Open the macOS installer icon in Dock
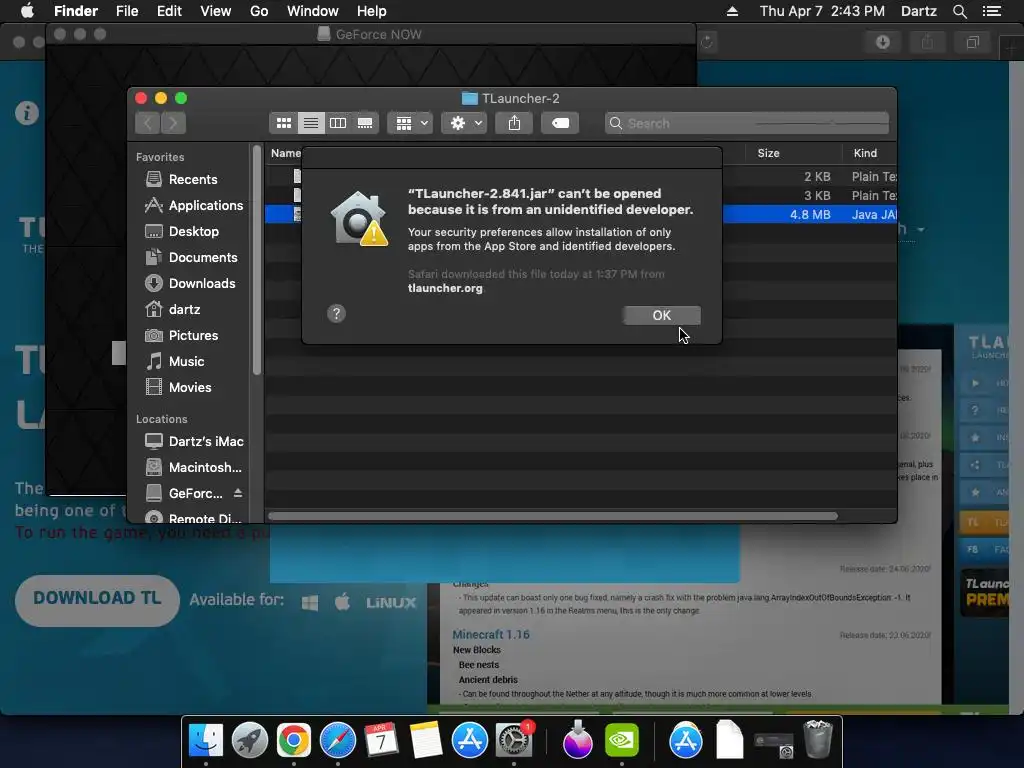Screen dimensions: 1024x768 pyautogui.click(x=577, y=740)
